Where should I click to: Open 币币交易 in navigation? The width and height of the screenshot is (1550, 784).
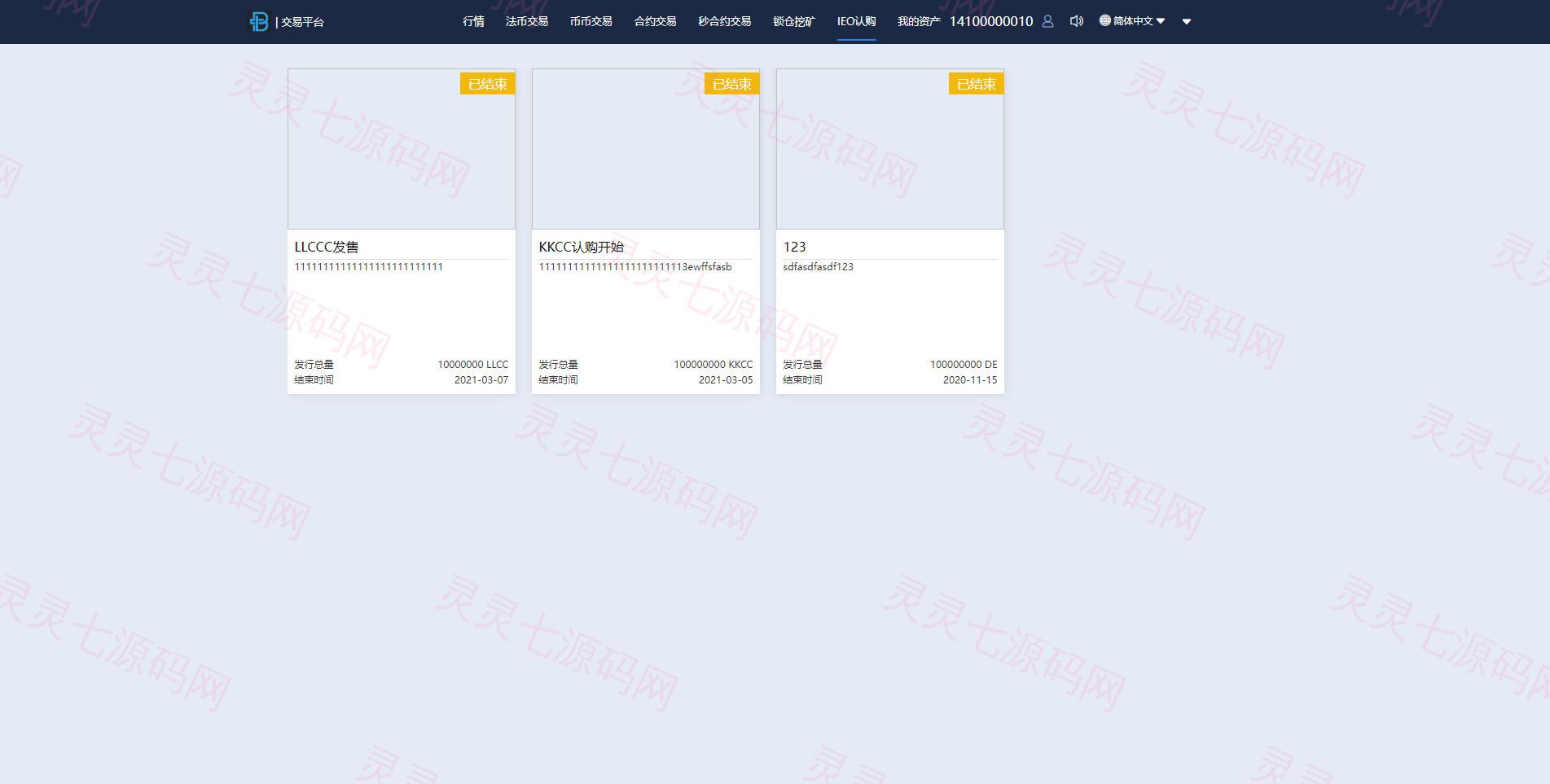[591, 21]
